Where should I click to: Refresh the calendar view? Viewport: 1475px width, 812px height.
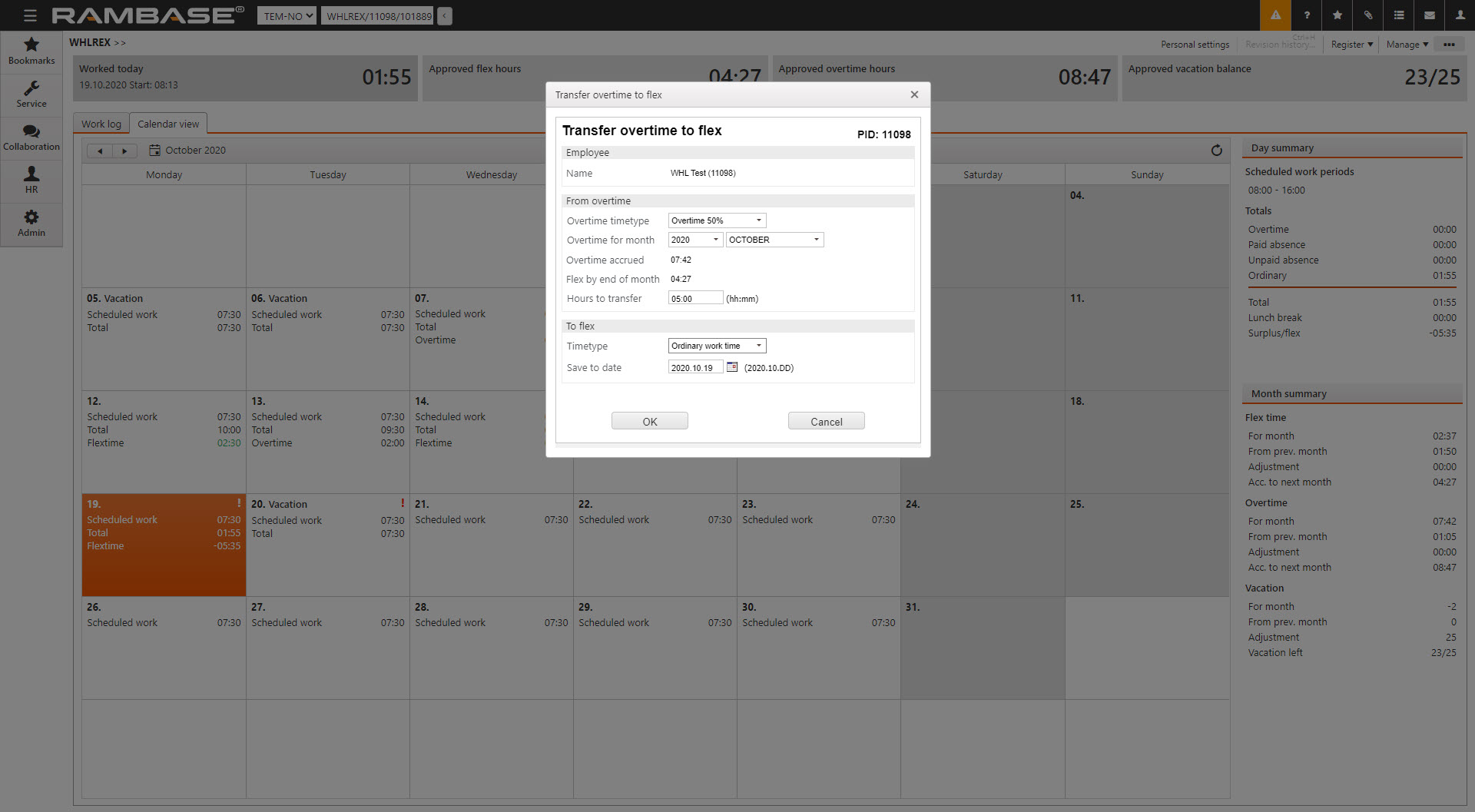(1216, 151)
